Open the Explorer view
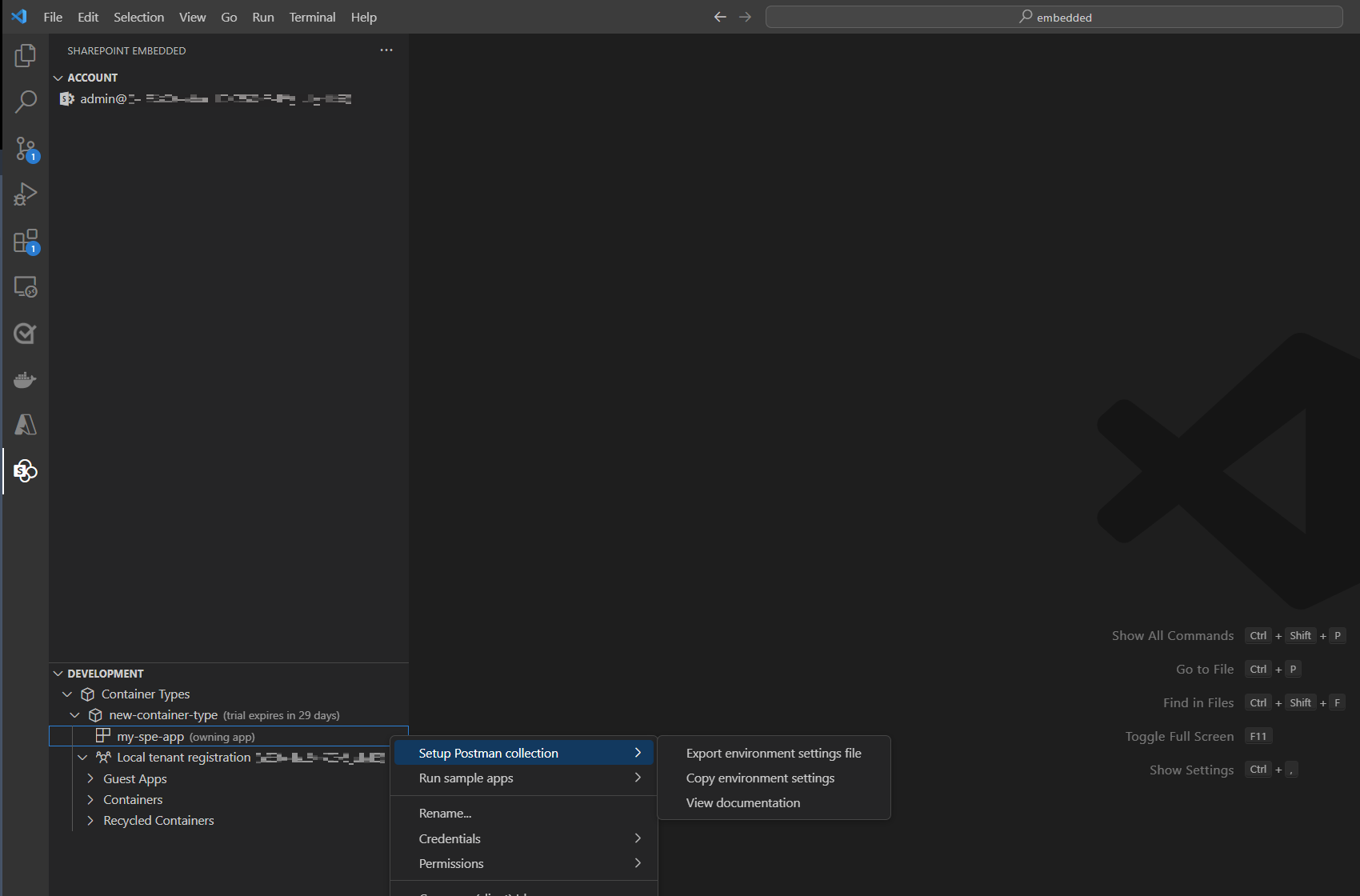Viewport: 1360px width, 896px height. [25, 55]
